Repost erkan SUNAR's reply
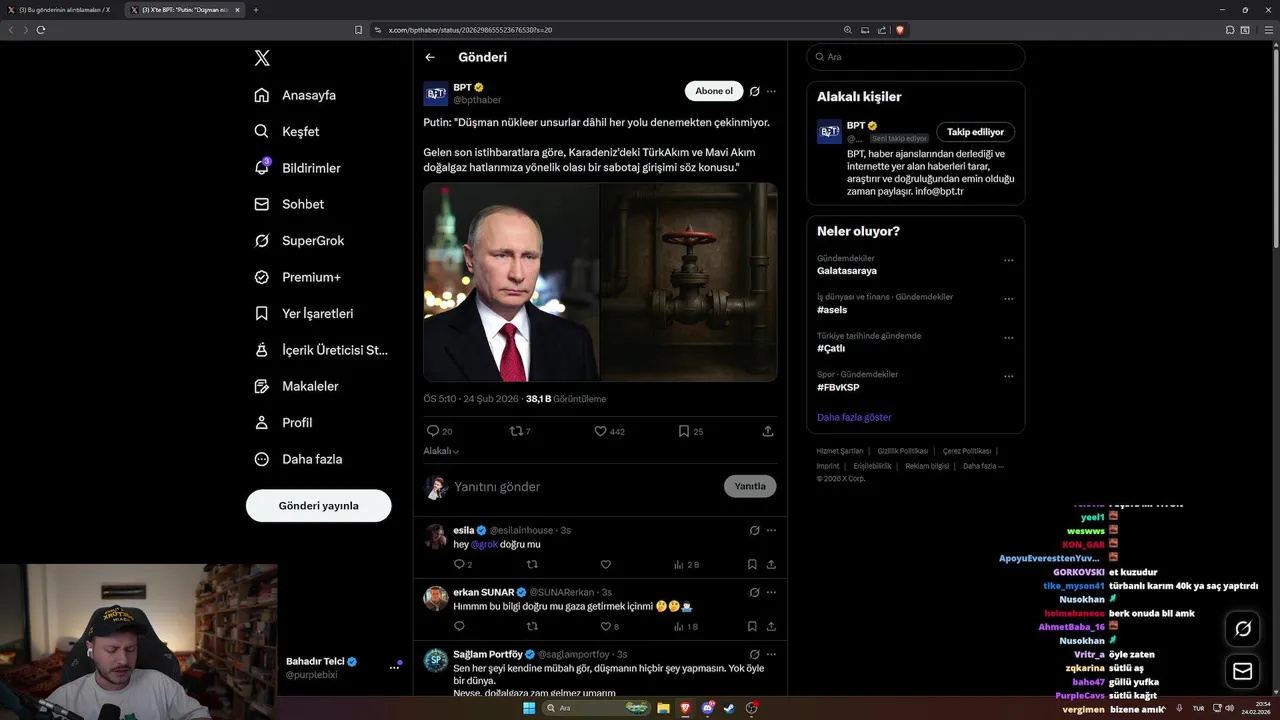Viewport: 1280px width, 720px height. [x=532, y=626]
